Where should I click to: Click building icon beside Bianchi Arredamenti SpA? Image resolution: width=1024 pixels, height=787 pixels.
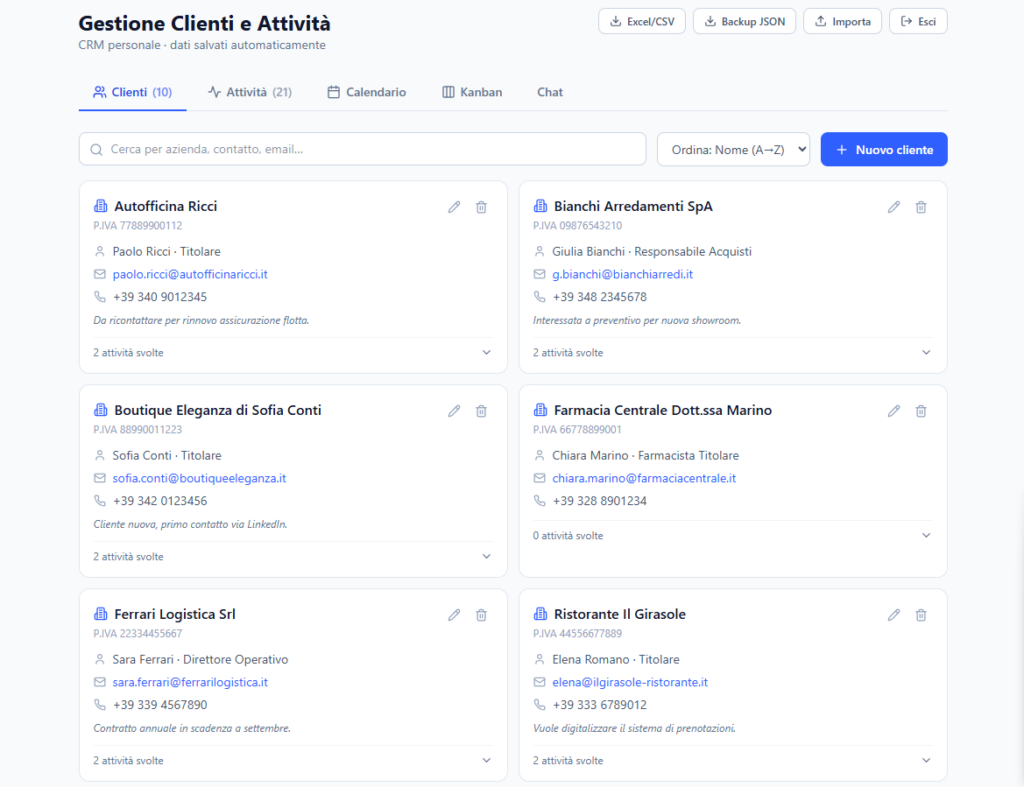click(540, 206)
